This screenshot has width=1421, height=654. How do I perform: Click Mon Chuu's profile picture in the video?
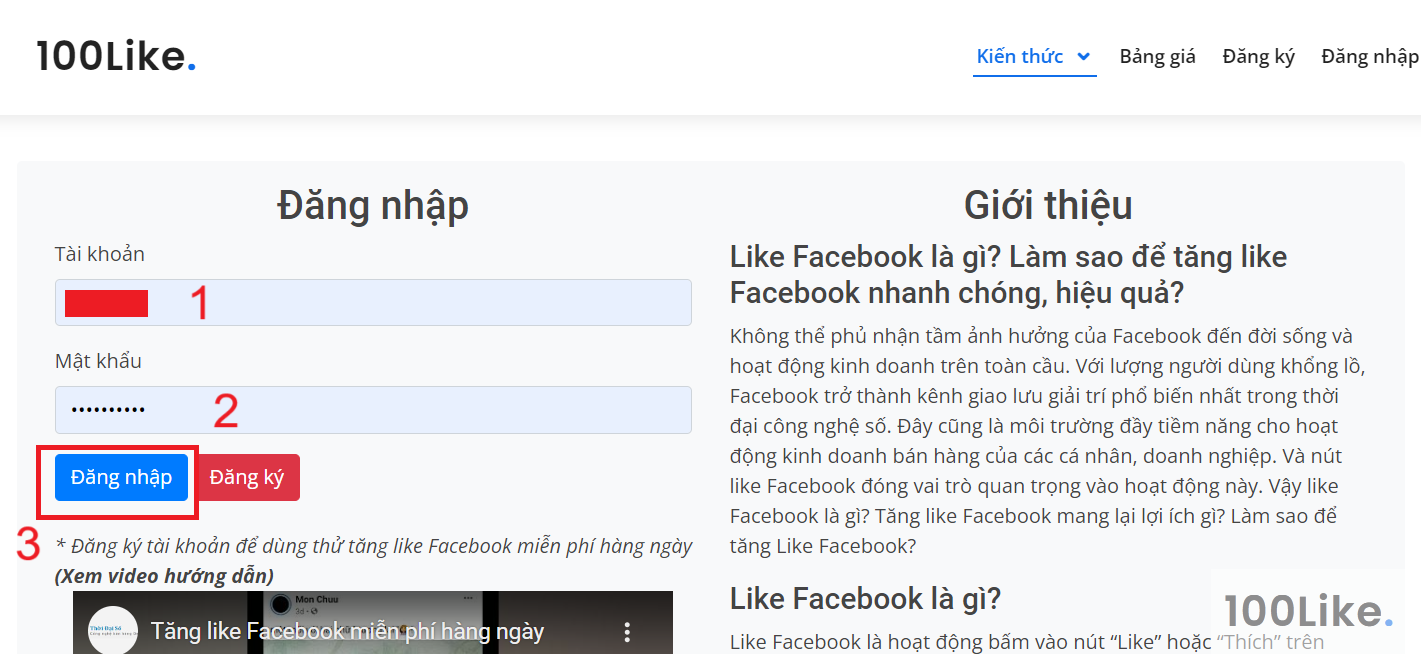coord(280,603)
